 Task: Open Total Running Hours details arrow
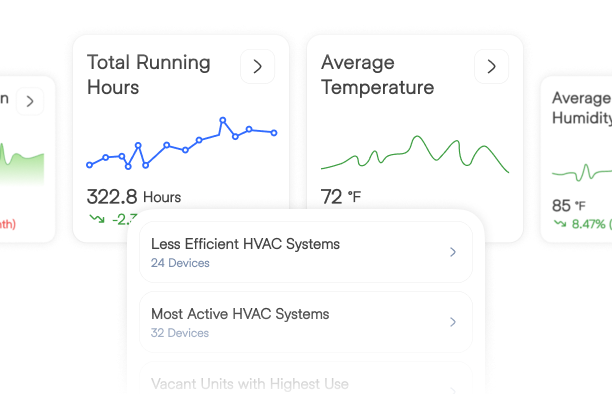pyautogui.click(x=257, y=66)
